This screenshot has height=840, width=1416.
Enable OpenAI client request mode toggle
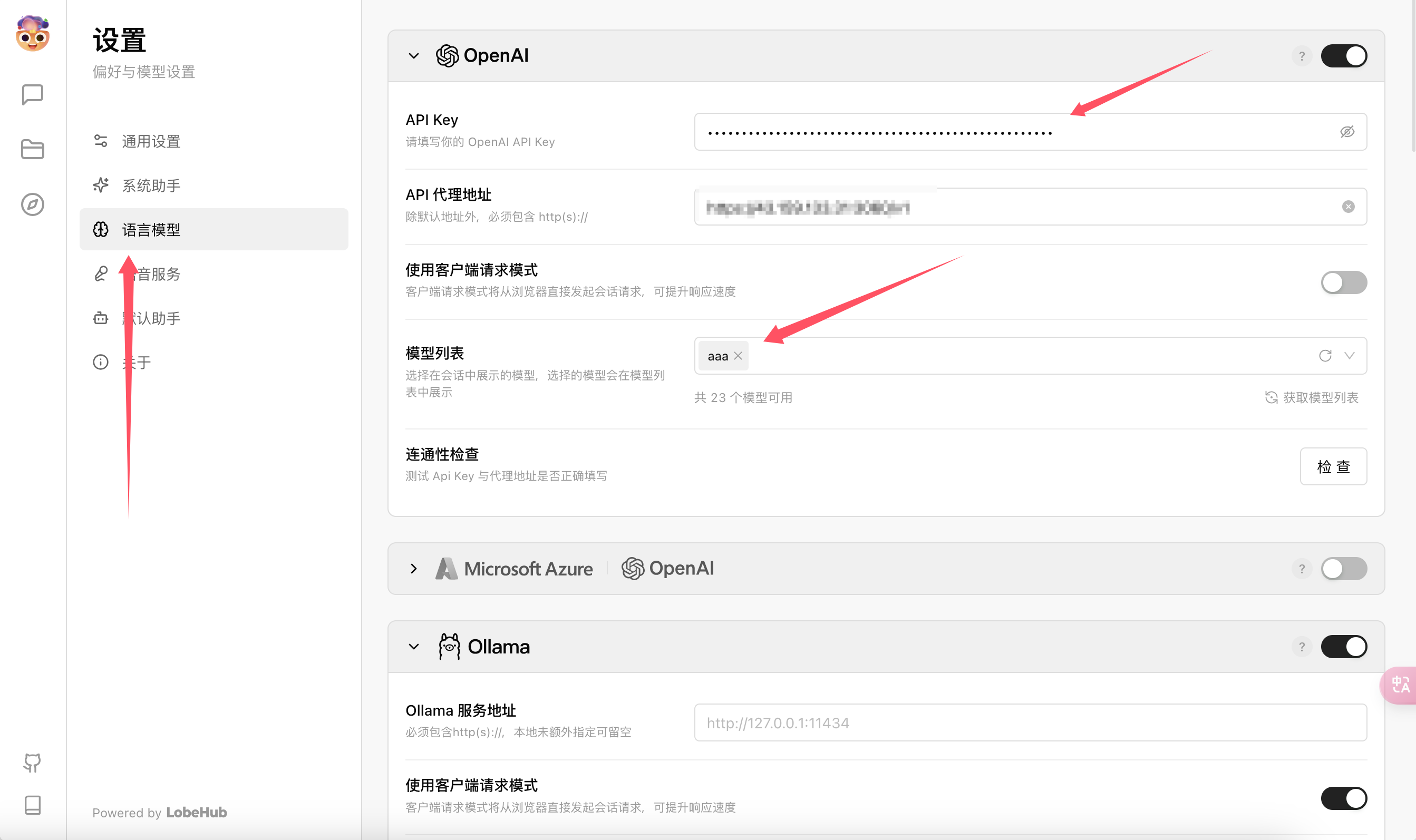(1344, 282)
